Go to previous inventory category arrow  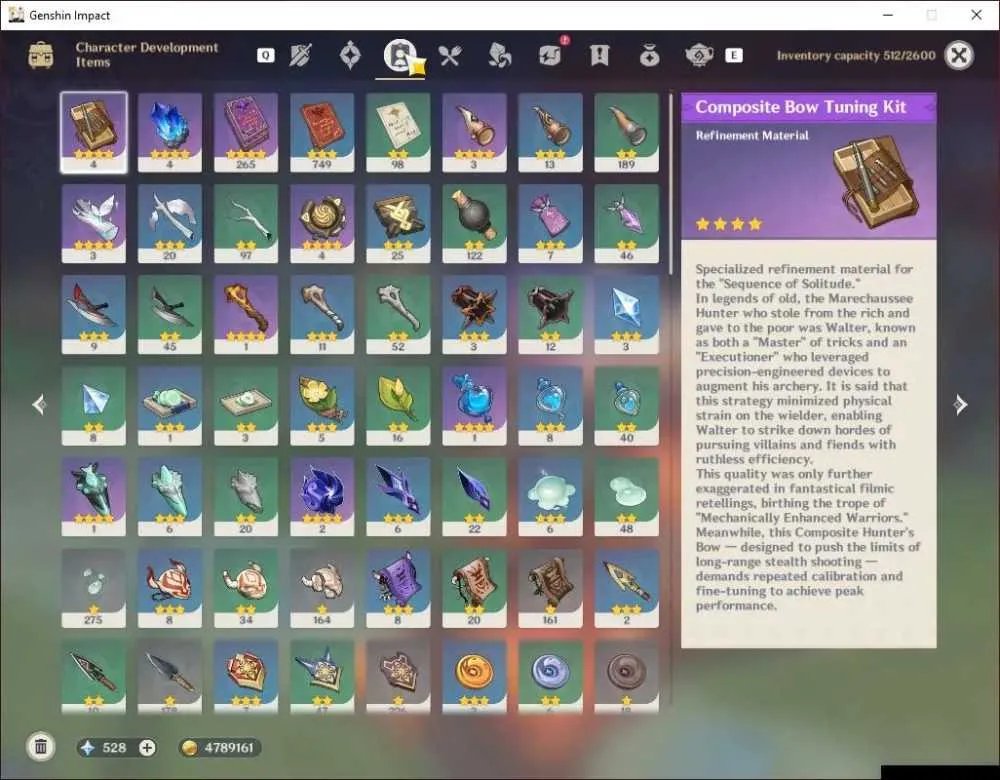39,404
